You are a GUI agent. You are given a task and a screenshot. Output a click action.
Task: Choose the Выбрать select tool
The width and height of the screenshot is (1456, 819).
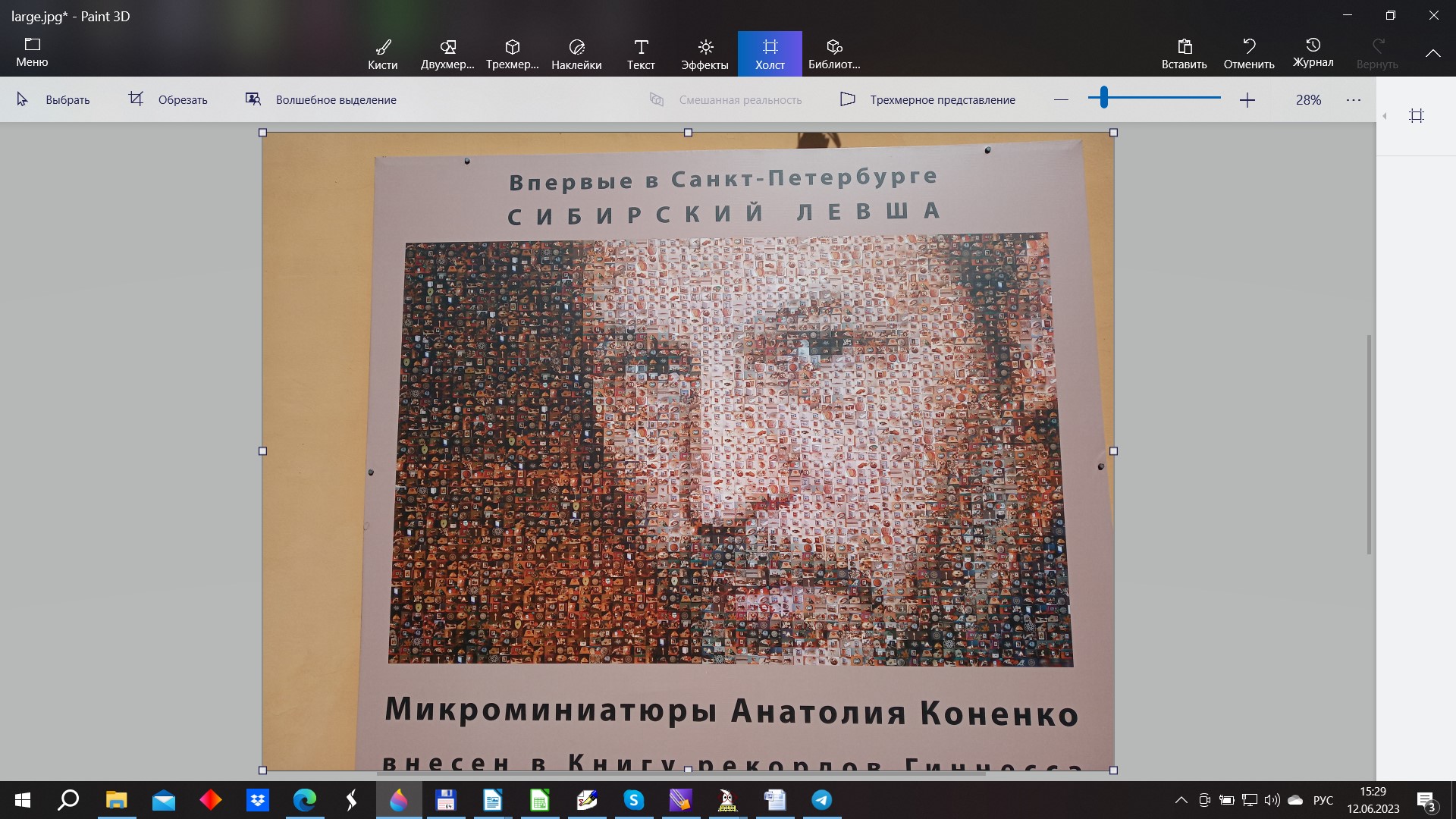53,99
